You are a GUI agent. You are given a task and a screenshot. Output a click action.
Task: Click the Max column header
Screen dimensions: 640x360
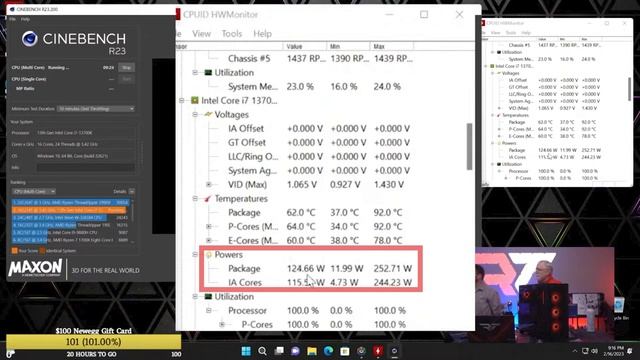(x=392, y=47)
